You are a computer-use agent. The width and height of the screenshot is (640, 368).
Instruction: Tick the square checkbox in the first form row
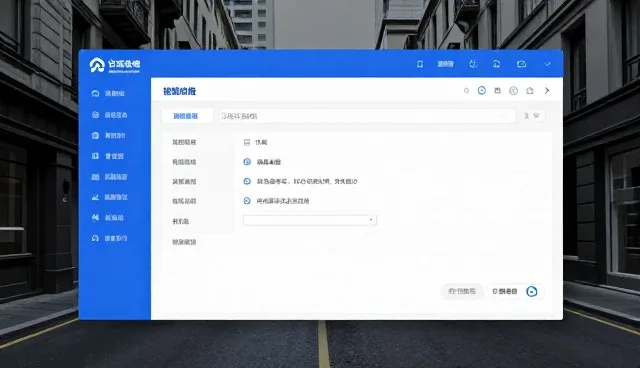point(247,142)
